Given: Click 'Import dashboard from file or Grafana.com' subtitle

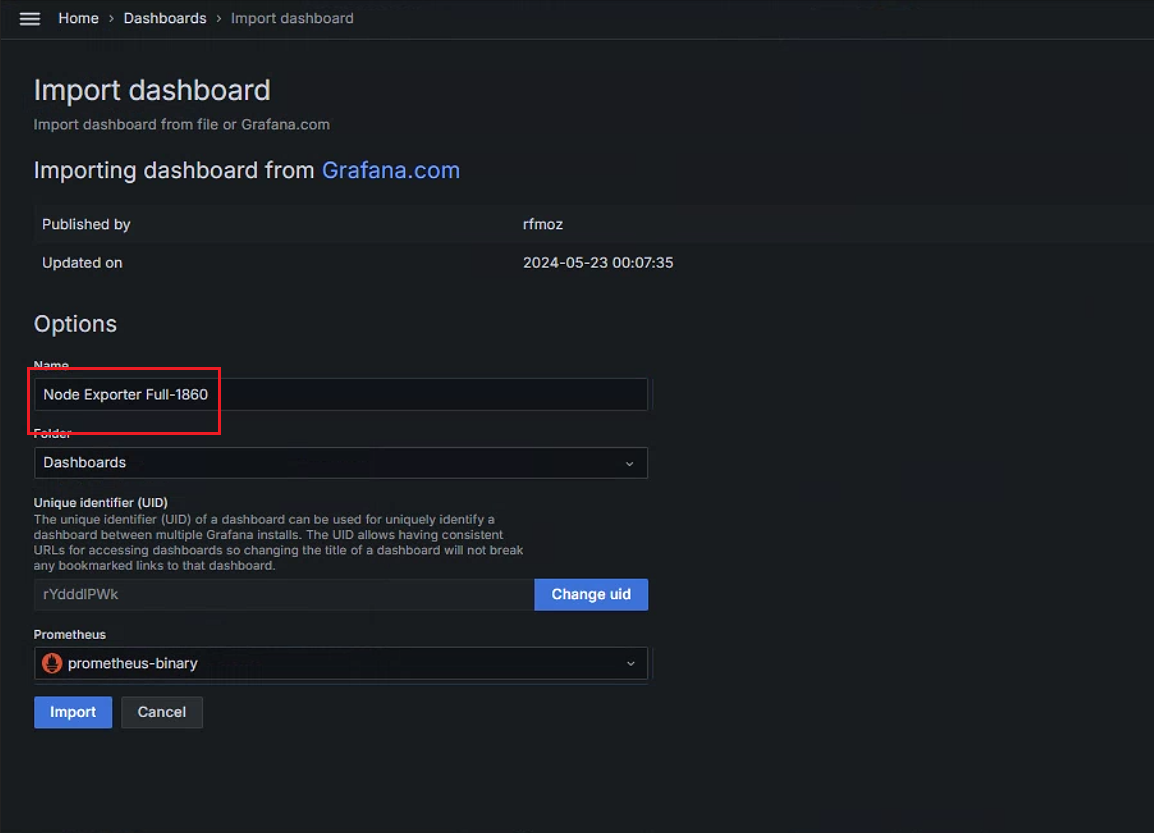Looking at the screenshot, I should pos(182,124).
